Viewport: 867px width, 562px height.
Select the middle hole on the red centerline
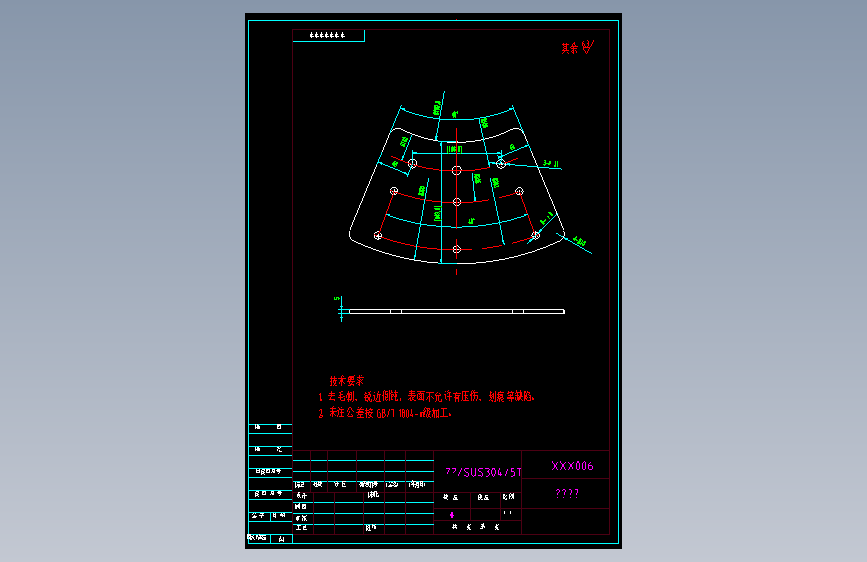tap(457, 202)
